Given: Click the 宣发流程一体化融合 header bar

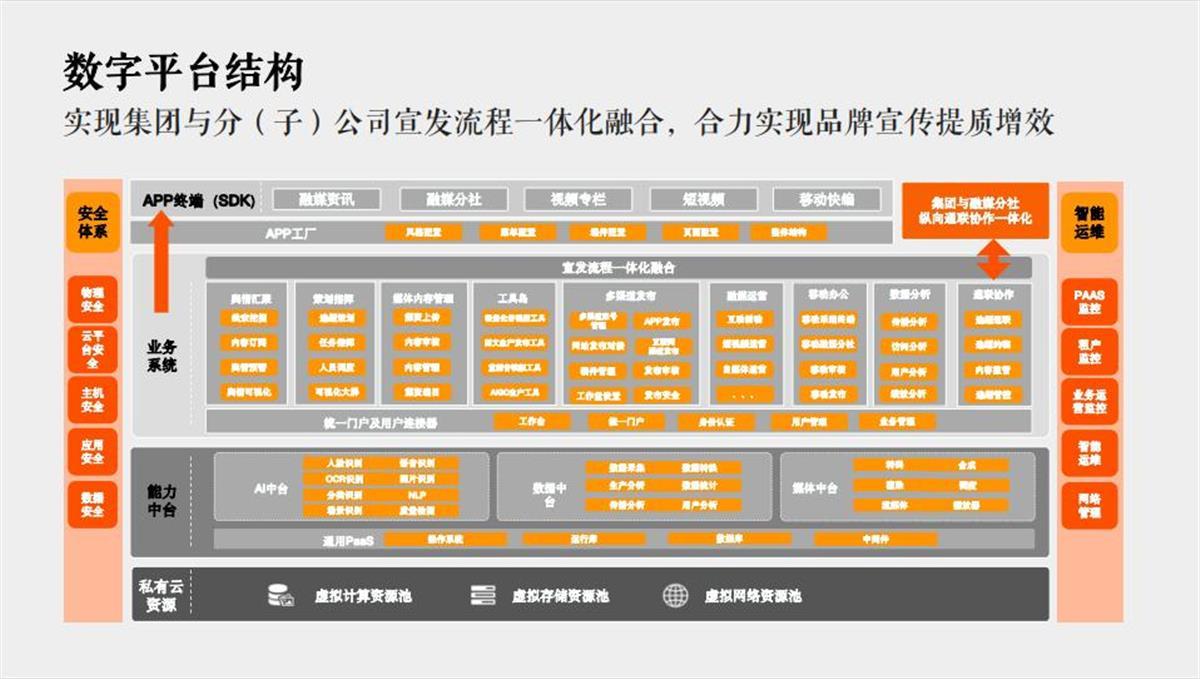Looking at the screenshot, I should (x=618, y=268).
